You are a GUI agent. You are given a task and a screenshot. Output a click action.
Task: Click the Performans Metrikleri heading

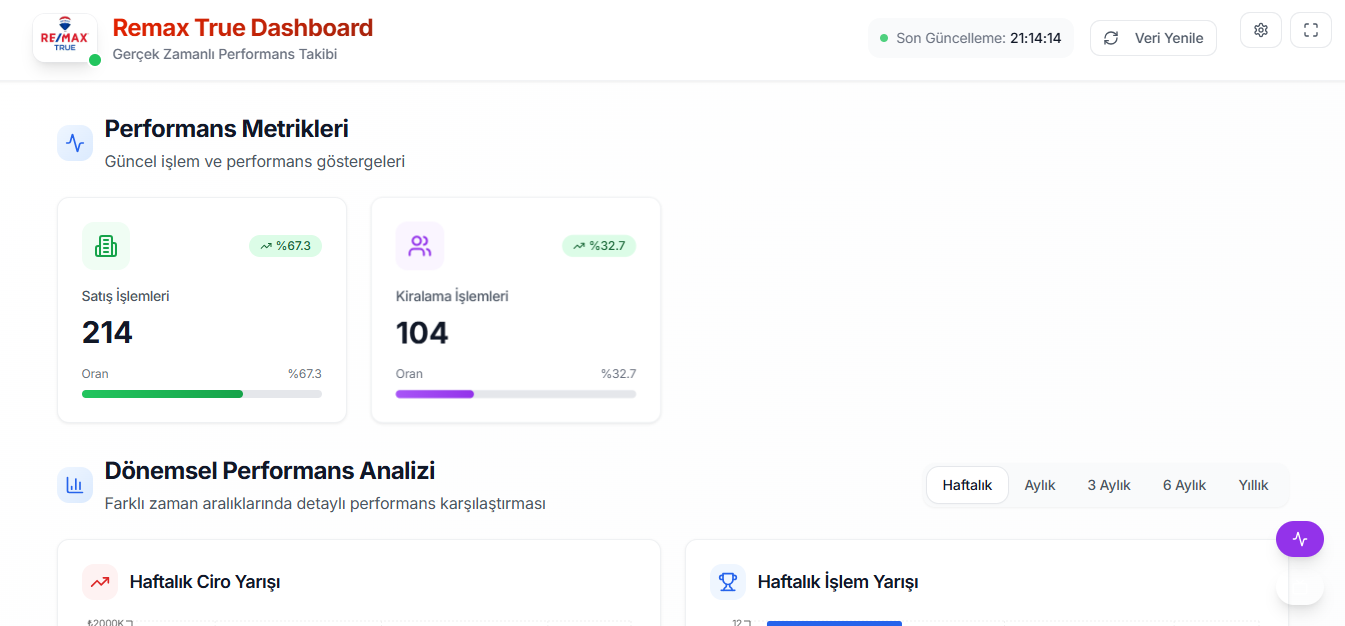click(227, 129)
